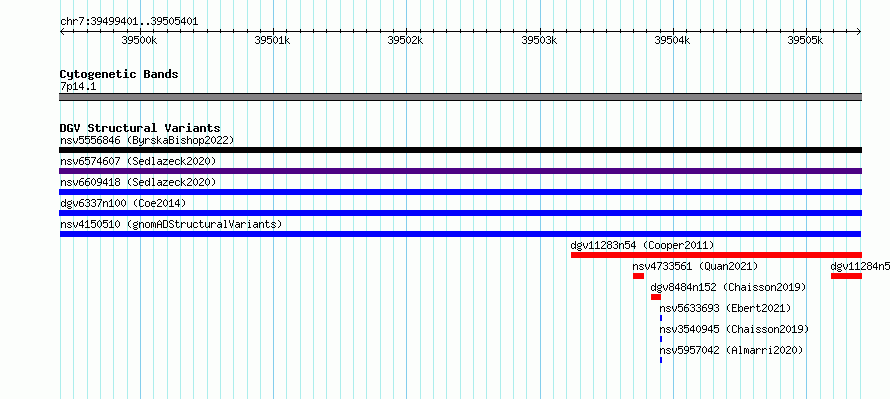Click the chr7:39499401..39505401 region label
The height and width of the screenshot is (399, 890).
pyautogui.click(x=129, y=22)
